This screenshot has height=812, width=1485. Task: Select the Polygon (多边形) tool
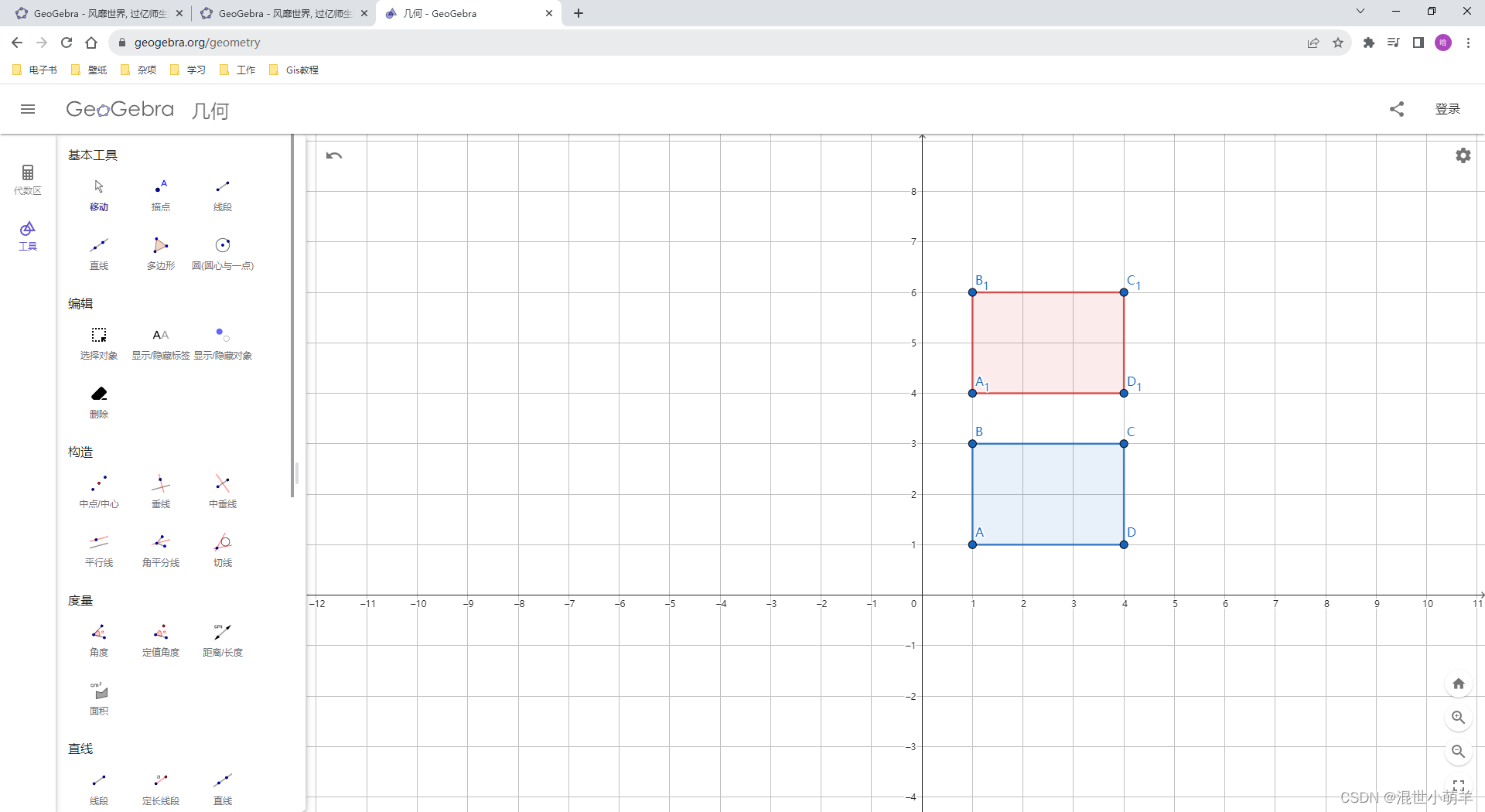(161, 254)
